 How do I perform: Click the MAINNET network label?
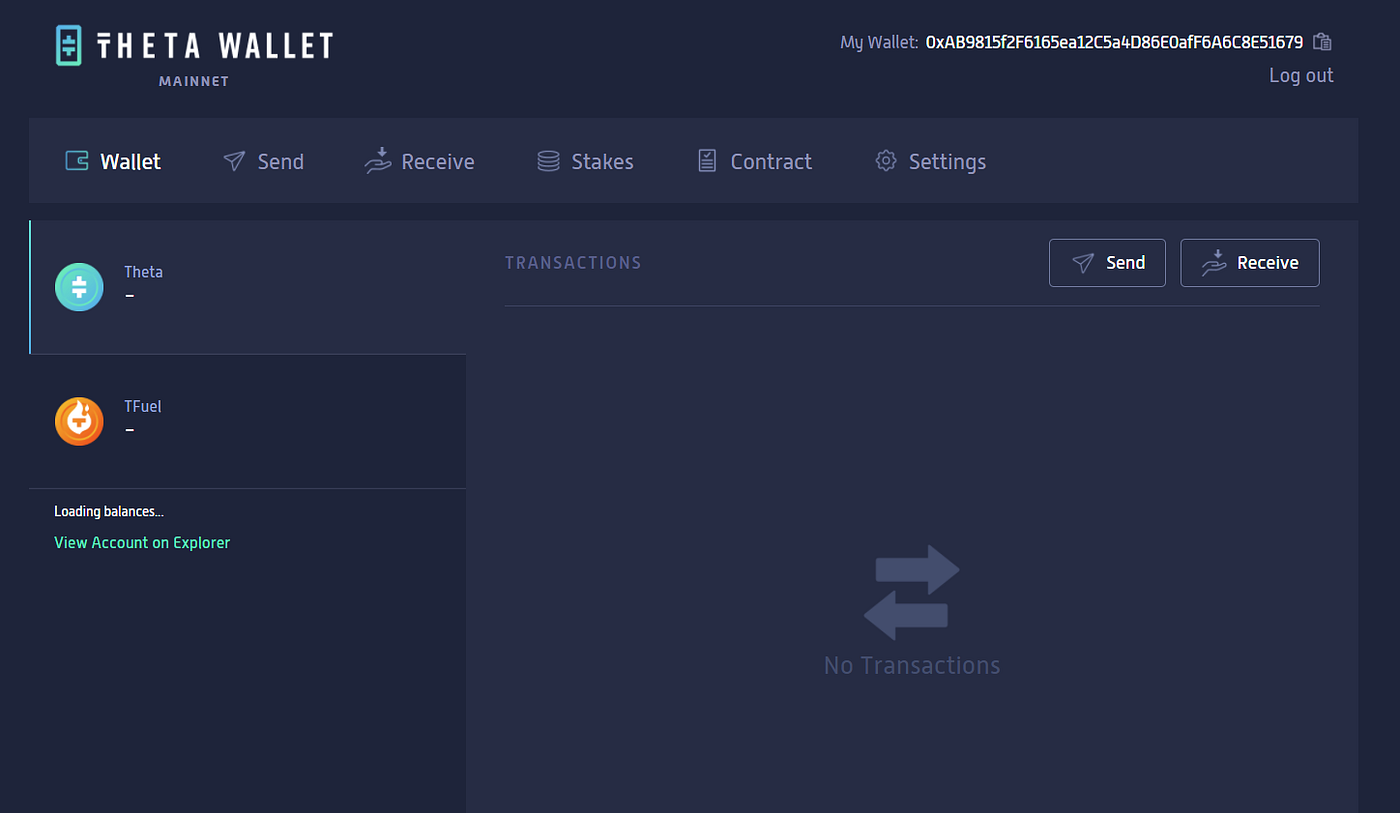(194, 81)
